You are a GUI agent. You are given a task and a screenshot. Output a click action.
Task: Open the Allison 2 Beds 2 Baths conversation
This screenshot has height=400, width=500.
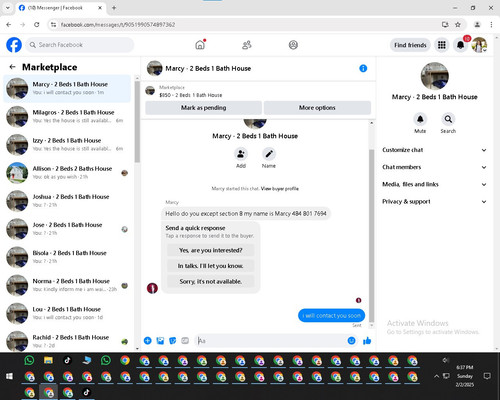[x=67, y=173]
